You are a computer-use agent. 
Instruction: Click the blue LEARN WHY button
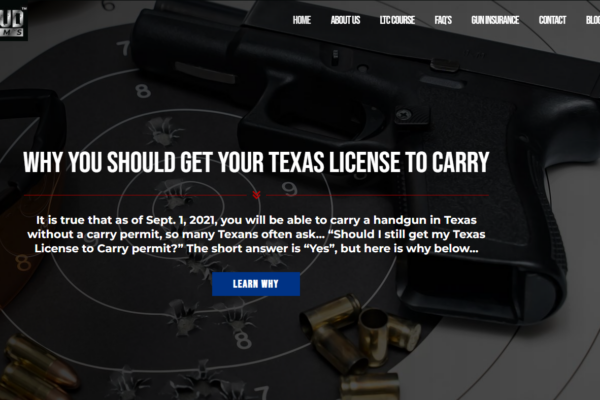coord(256,284)
